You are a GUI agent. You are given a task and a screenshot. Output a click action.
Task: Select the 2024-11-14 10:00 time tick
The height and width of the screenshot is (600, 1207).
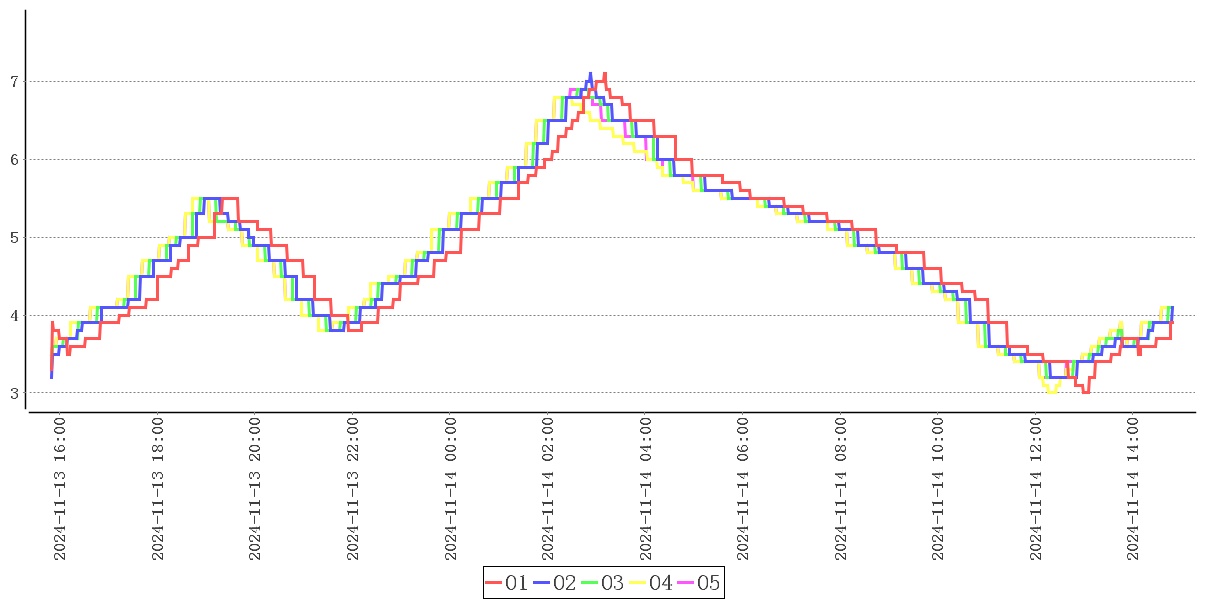click(938, 490)
